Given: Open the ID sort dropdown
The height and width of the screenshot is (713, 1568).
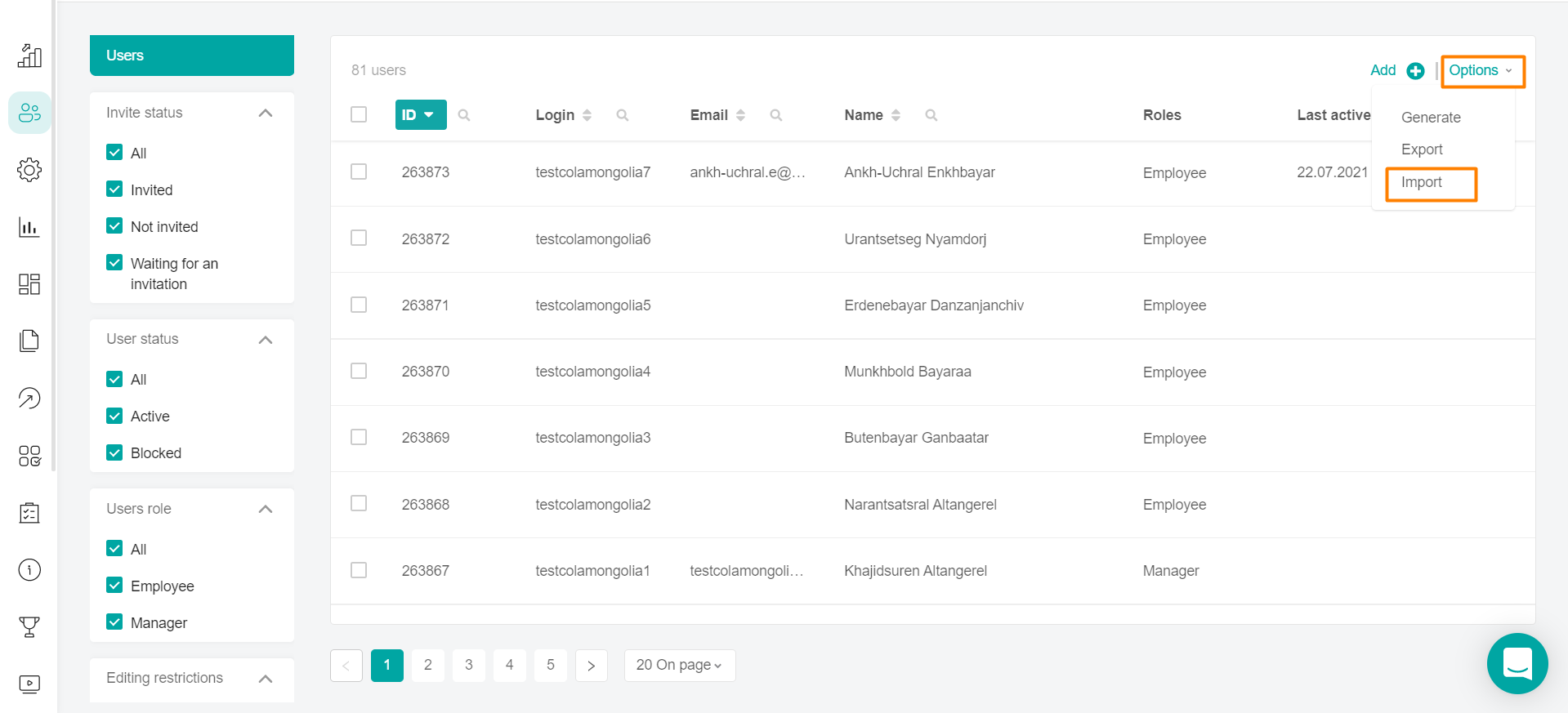Looking at the screenshot, I should [421, 115].
